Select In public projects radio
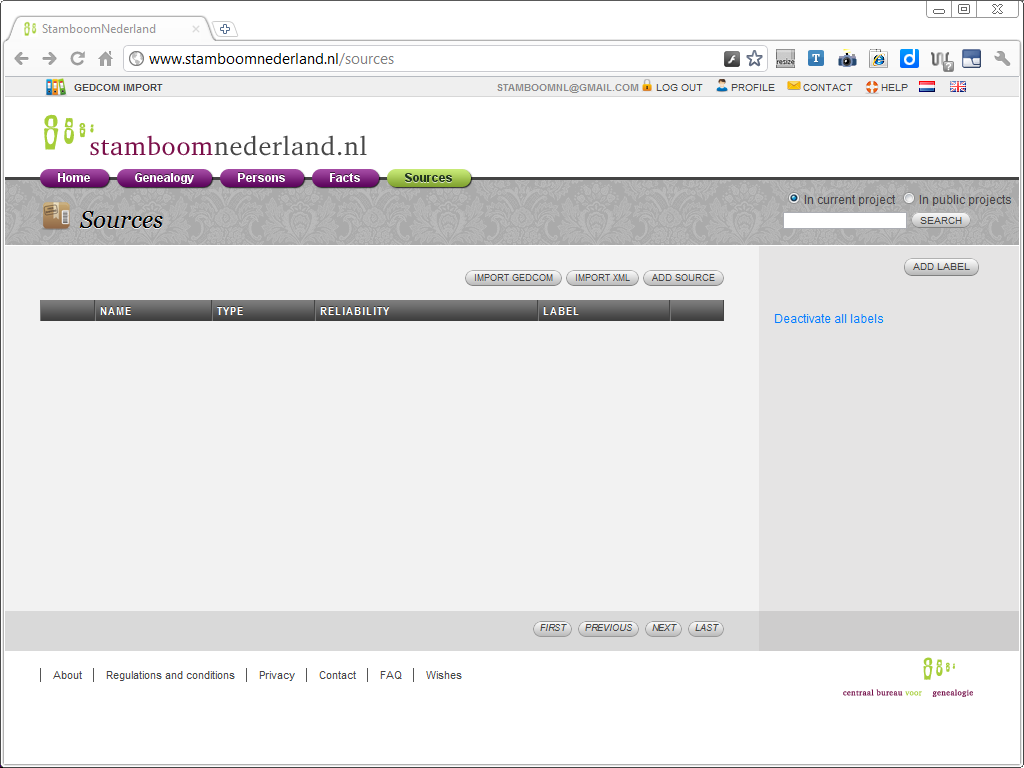 point(909,198)
